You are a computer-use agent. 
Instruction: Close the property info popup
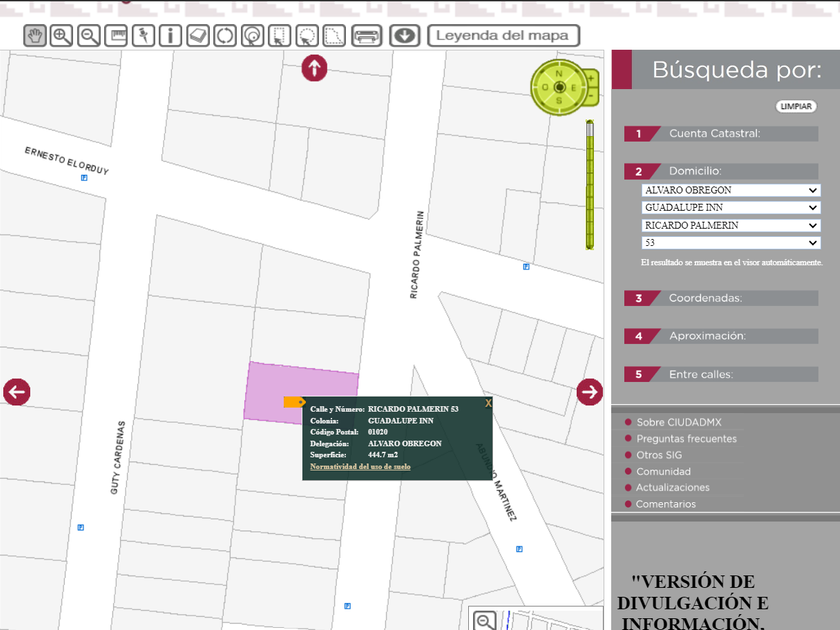point(488,403)
